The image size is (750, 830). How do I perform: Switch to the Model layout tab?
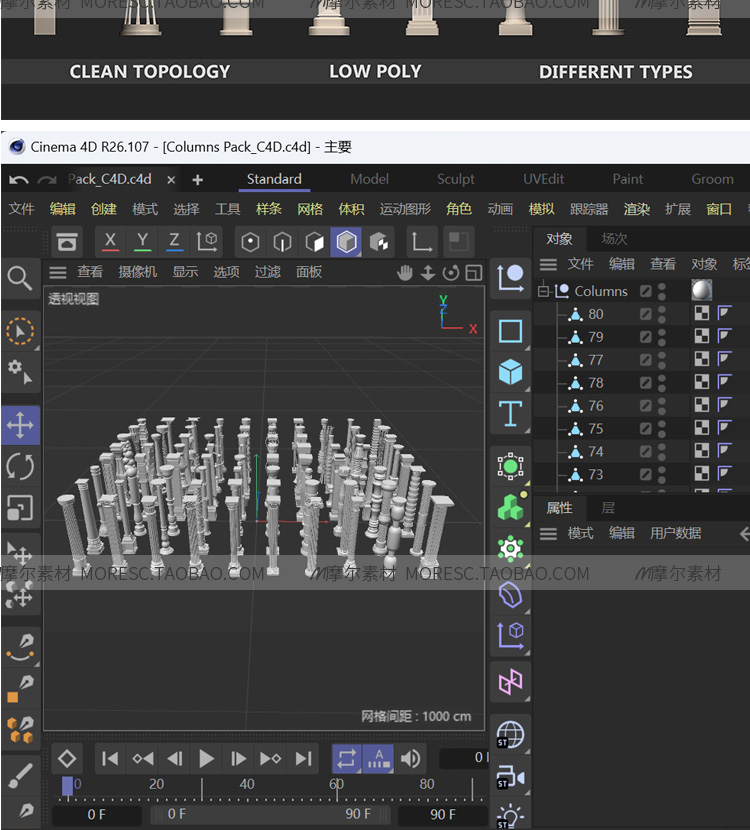(369, 179)
